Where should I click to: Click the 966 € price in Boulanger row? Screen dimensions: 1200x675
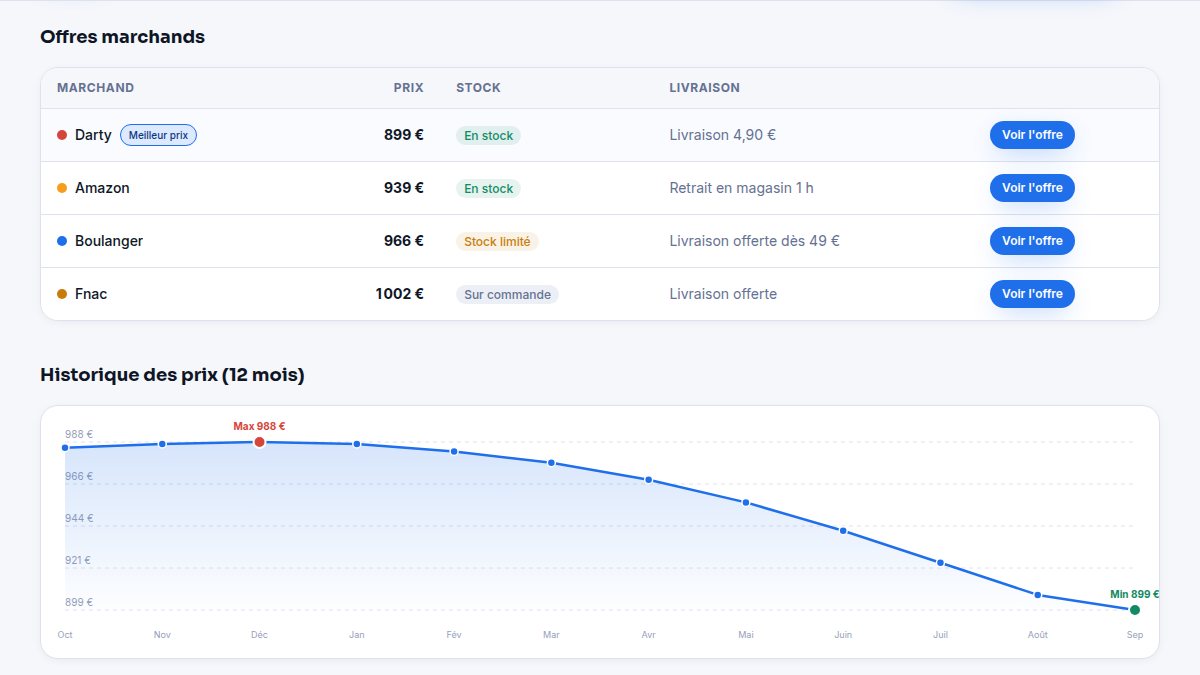pyautogui.click(x=404, y=241)
